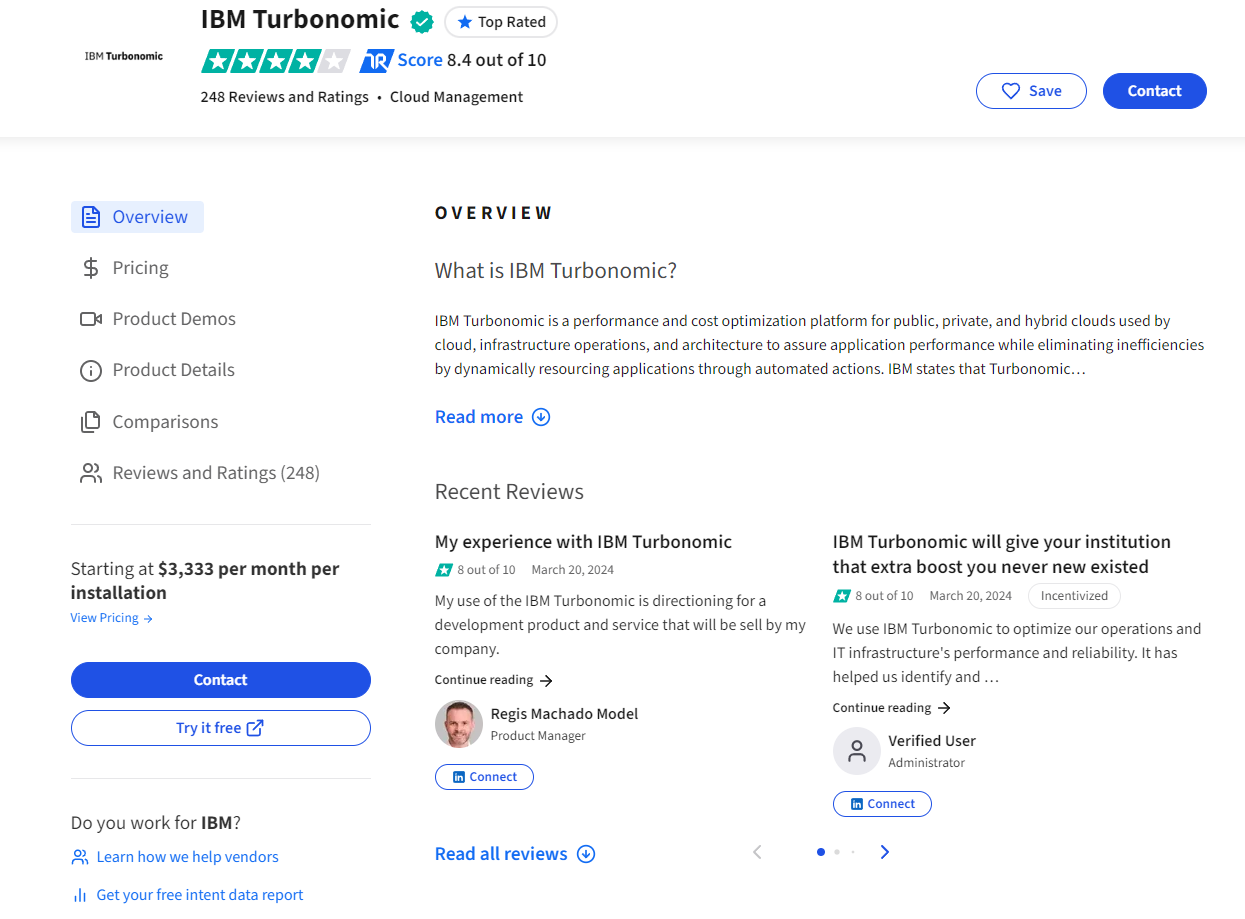This screenshot has width=1245, height=919.
Task: Click the Incentivized tag on the review
Action: tap(1074, 596)
